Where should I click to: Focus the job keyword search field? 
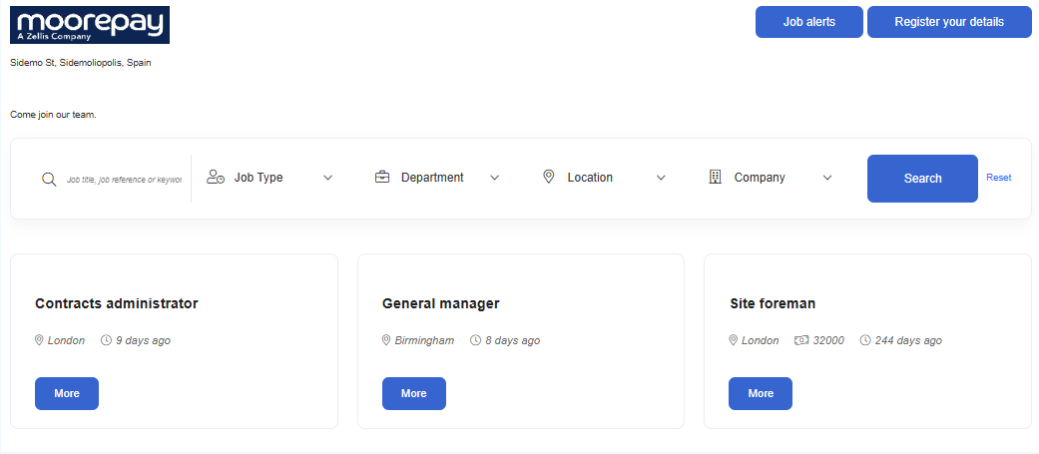click(124, 180)
